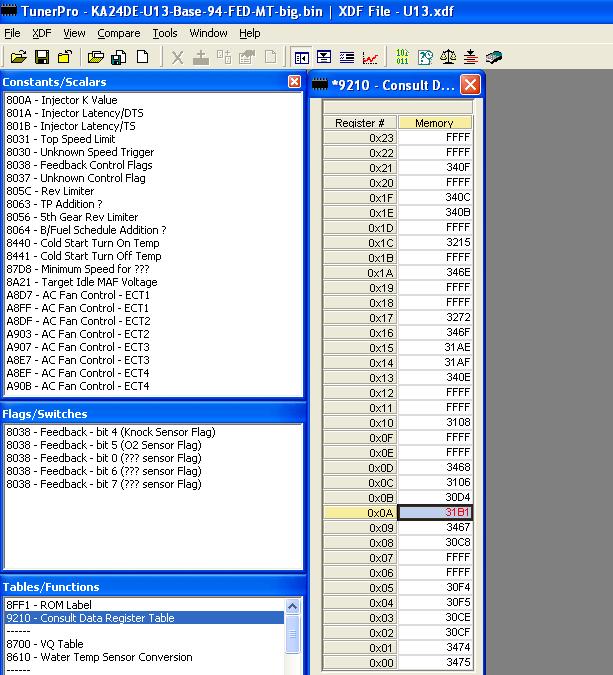Select 8063 - TP Addition ?
613x675 pixels.
click(54, 204)
